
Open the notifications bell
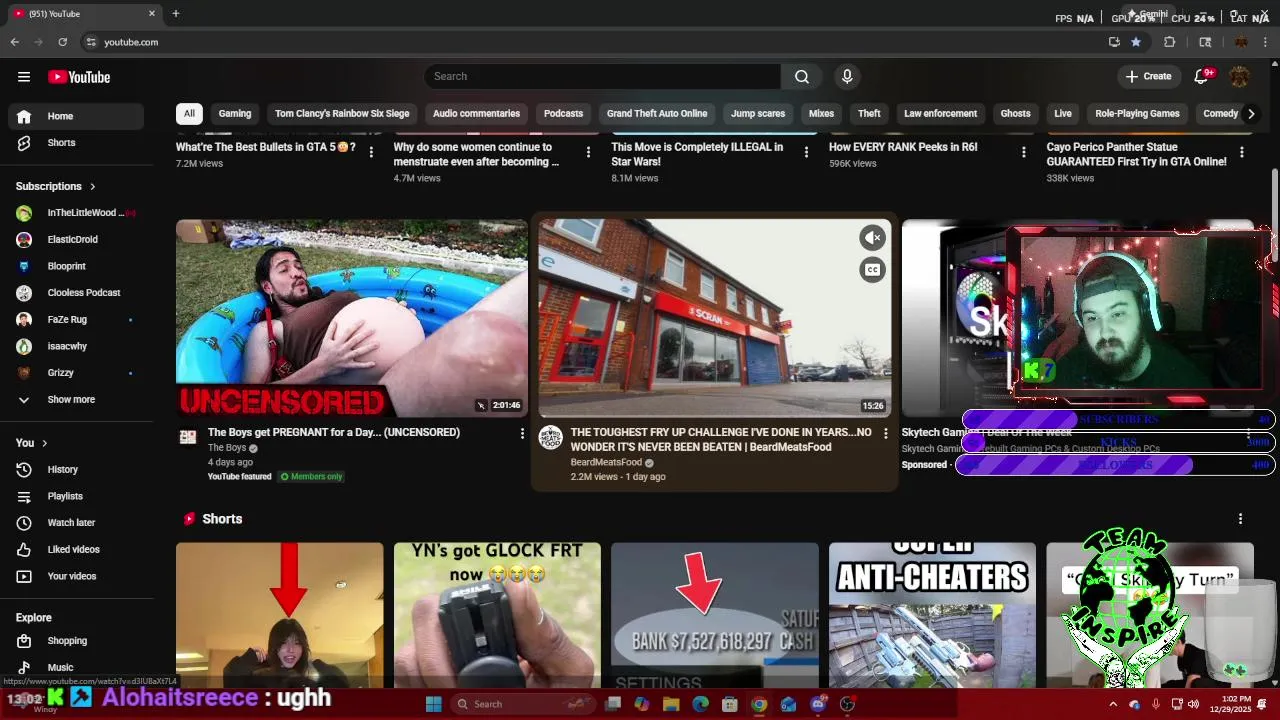coord(1202,77)
